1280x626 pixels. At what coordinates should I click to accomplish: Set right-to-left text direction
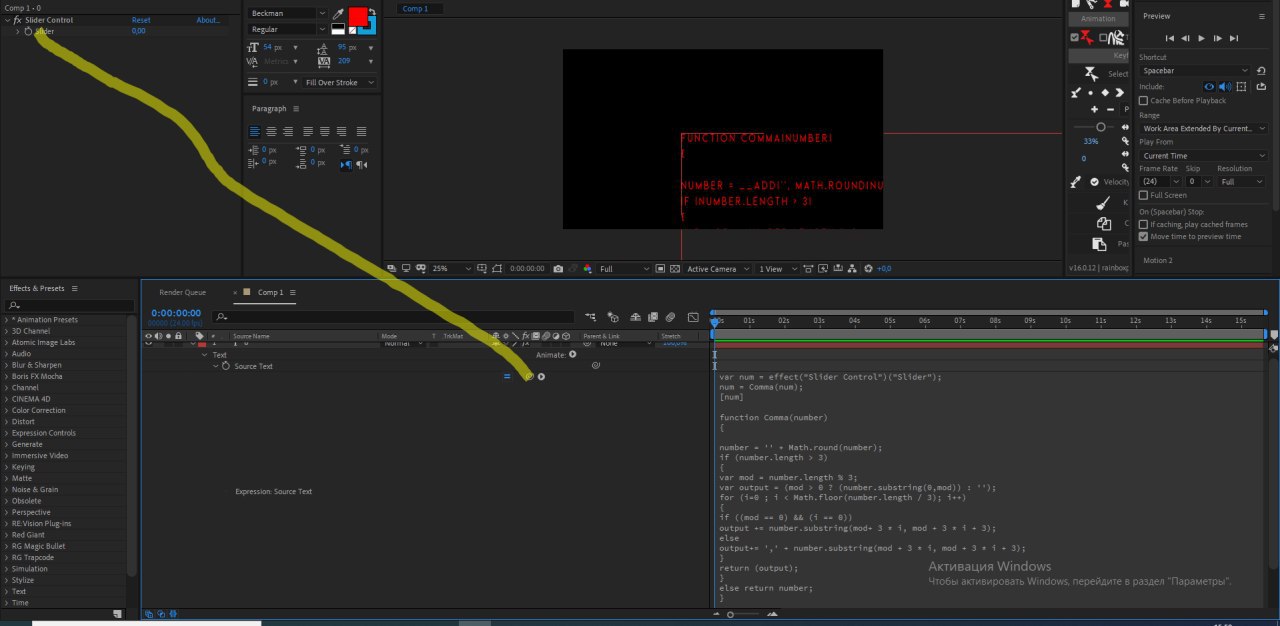[x=362, y=164]
